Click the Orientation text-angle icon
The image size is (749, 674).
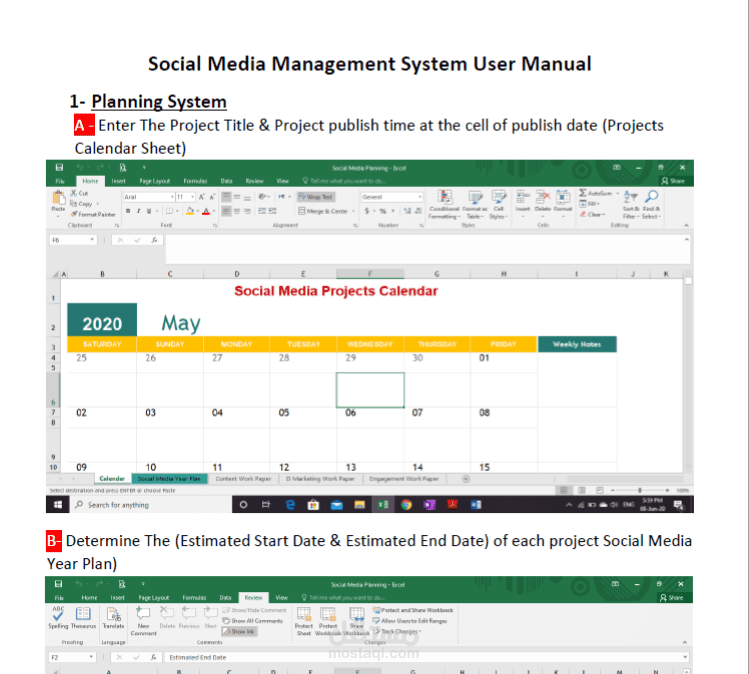pos(263,197)
